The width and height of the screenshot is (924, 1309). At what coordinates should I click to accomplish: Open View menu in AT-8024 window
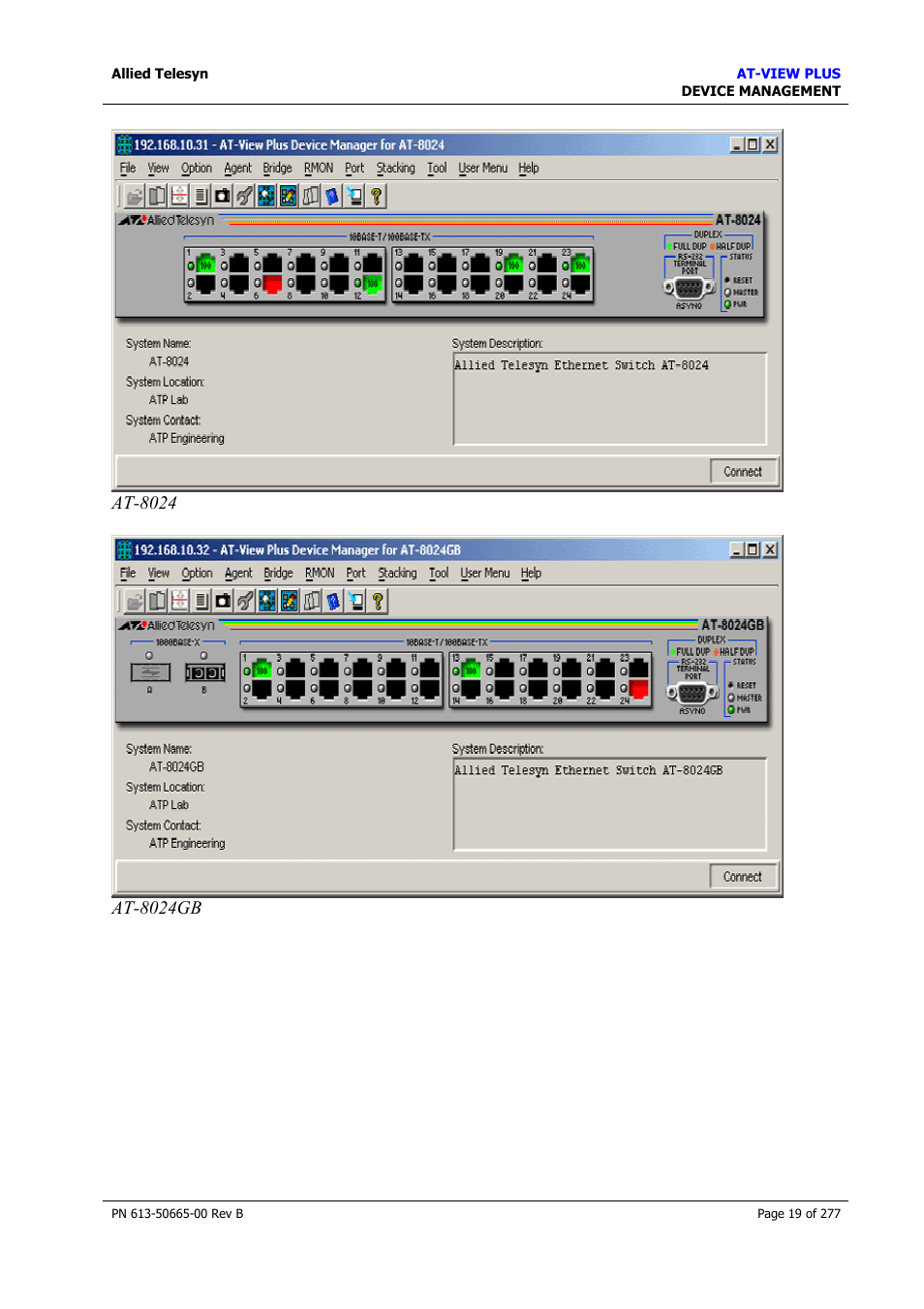pos(158,169)
